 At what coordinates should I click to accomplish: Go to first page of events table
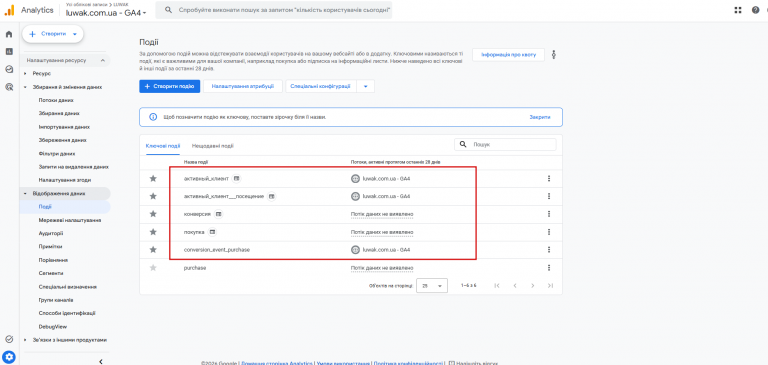(x=497, y=286)
